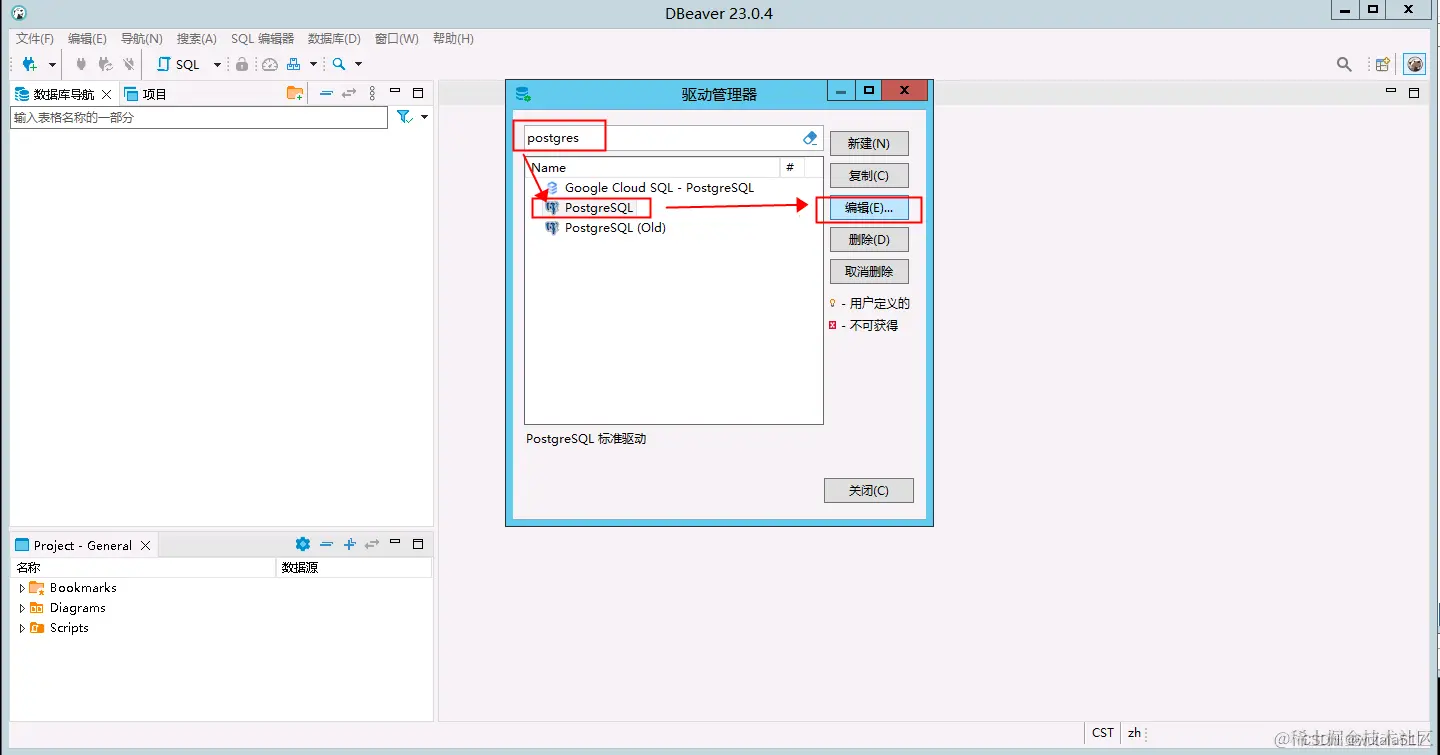Screen dimensions: 1440x755
Task: Select the DBeaver perspective beaver icon
Action: tap(1414, 64)
